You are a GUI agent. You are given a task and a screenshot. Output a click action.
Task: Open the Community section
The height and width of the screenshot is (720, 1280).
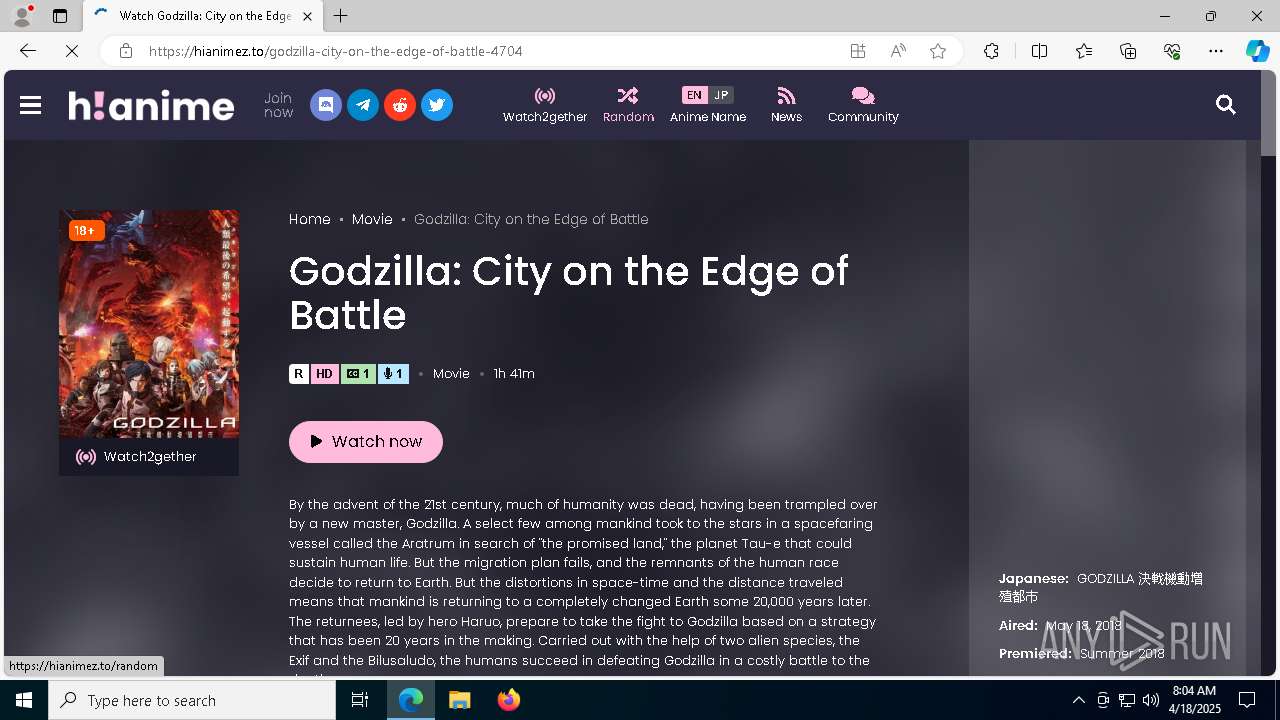pos(863,105)
